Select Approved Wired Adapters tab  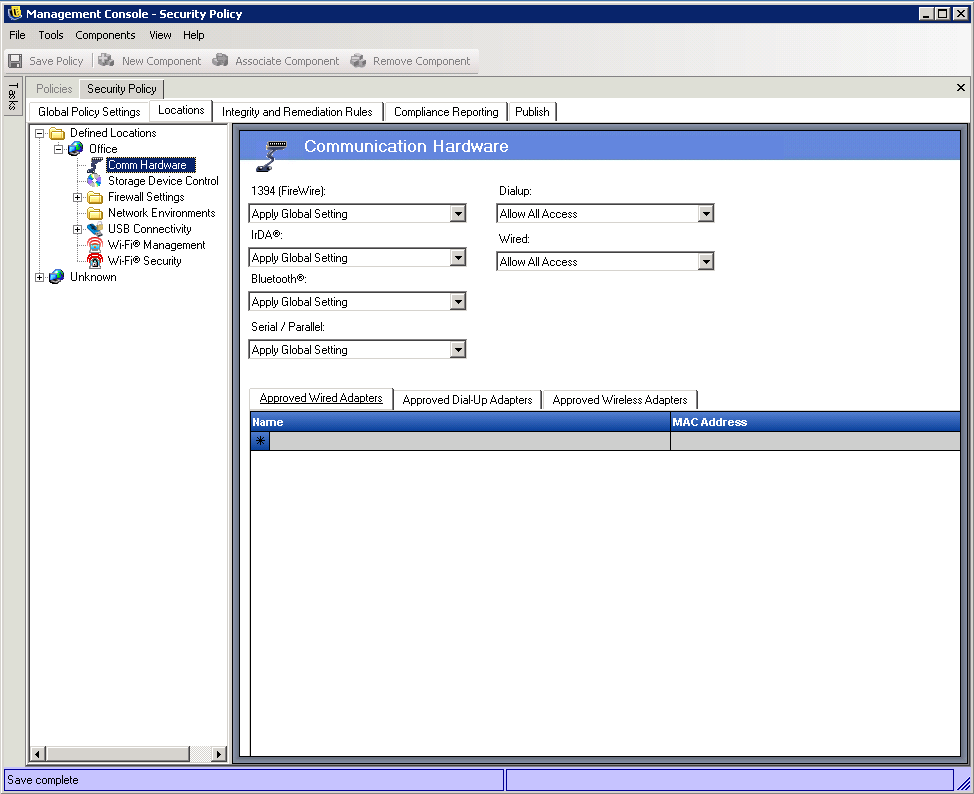(321, 398)
